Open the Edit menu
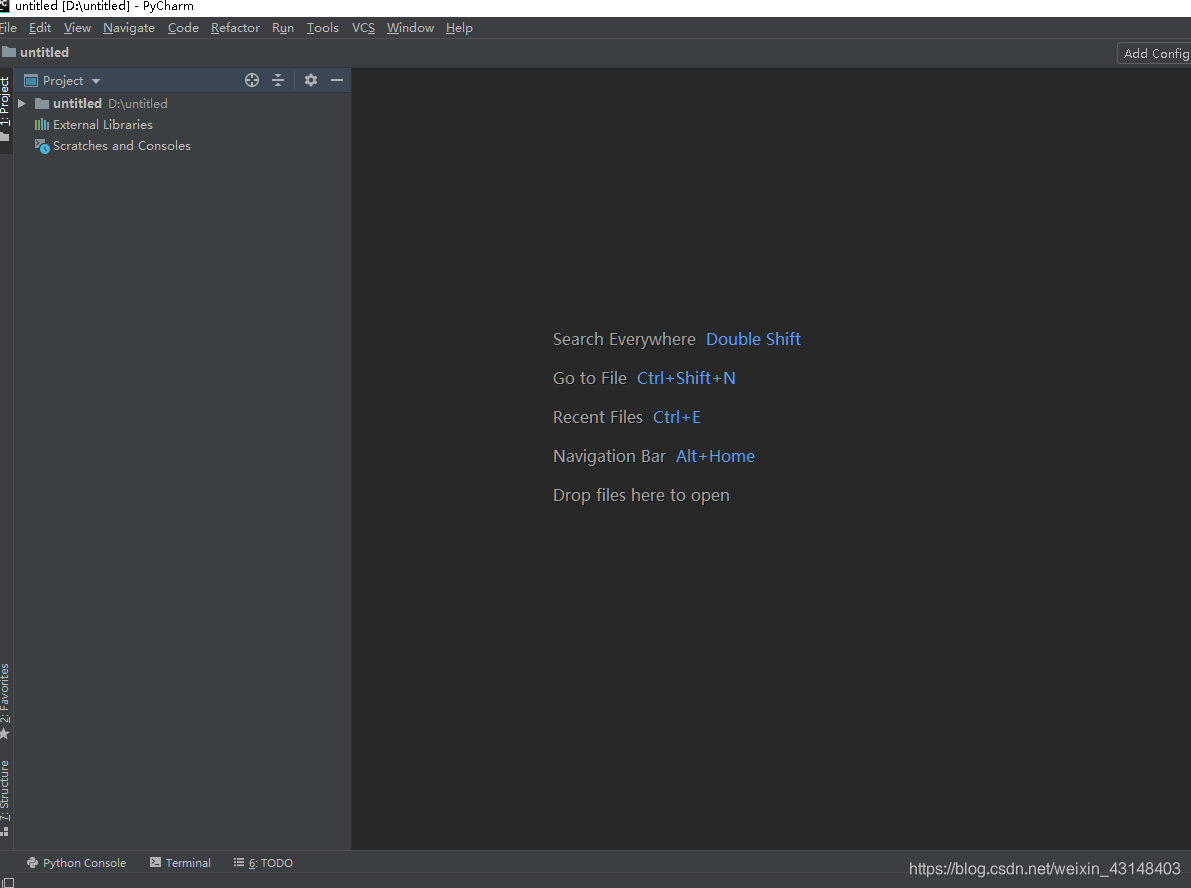Screen dimensions: 1191x888 pos(39,27)
